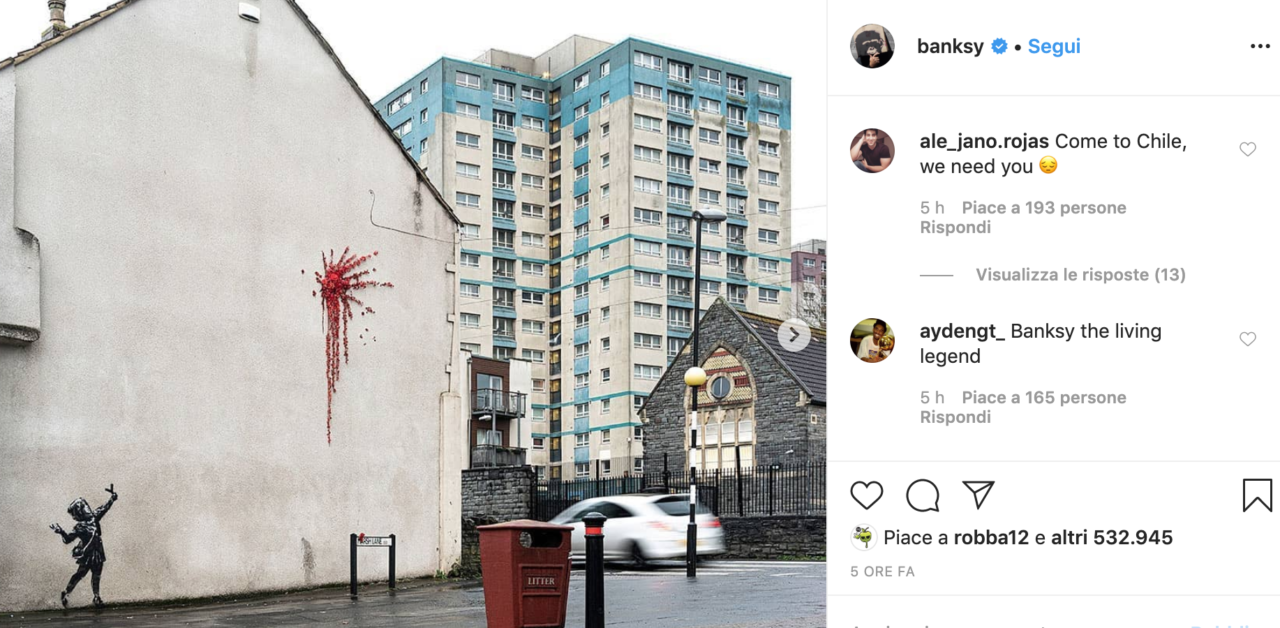Open ale_jano.rojas profile picture
This screenshot has height=628, width=1280.
pos(872,151)
